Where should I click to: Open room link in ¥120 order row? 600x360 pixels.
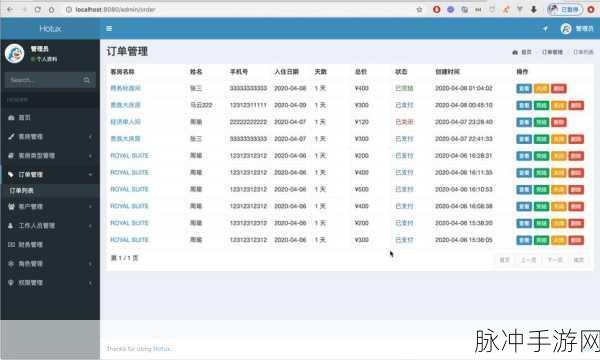(x=126, y=122)
